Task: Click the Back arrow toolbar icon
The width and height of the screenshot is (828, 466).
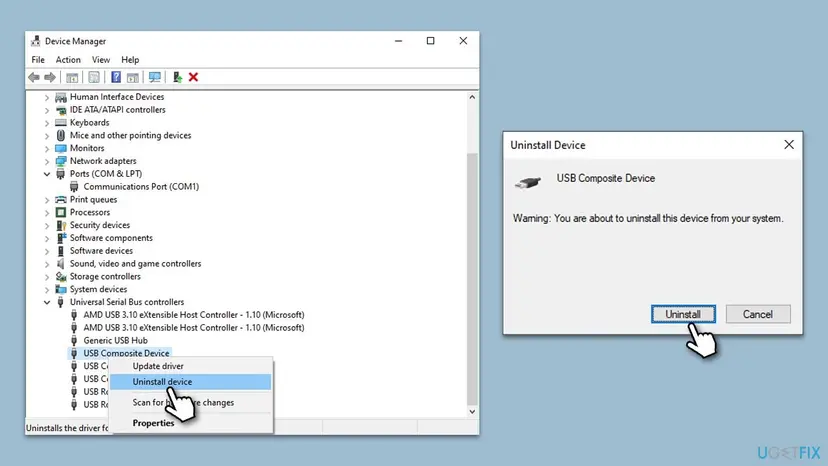Action: click(x=34, y=78)
